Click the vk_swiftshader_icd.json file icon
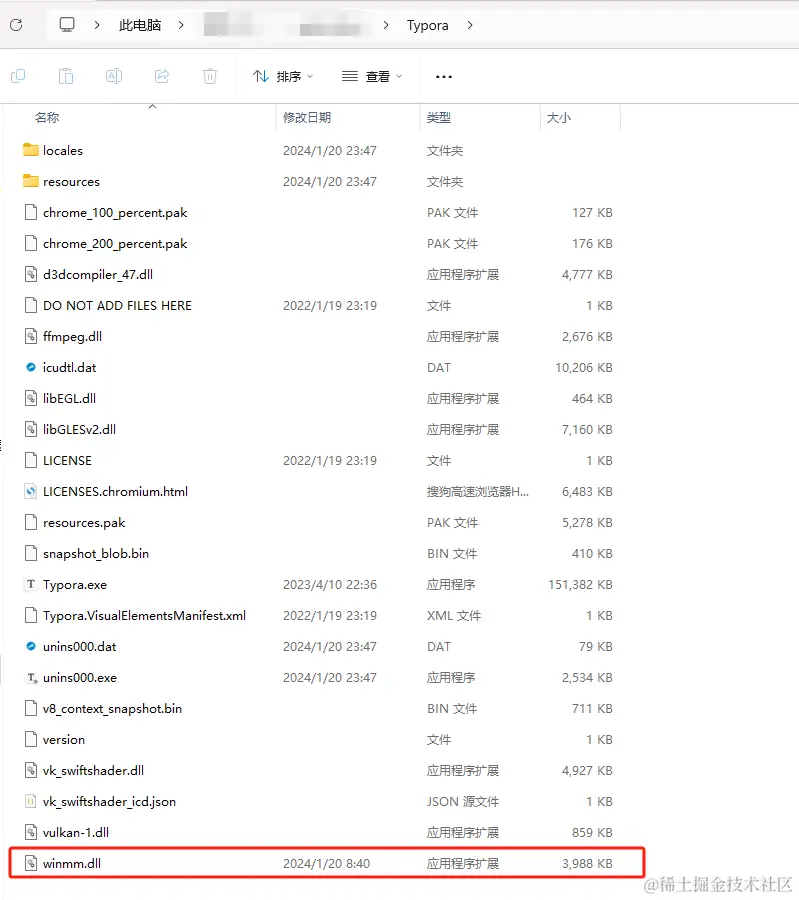The width and height of the screenshot is (799, 900). click(31, 801)
